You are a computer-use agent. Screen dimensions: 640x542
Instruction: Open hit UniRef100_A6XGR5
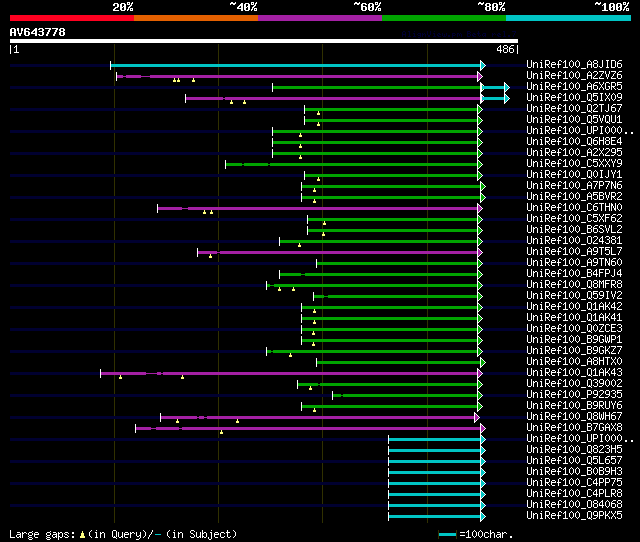pyautogui.click(x=574, y=87)
